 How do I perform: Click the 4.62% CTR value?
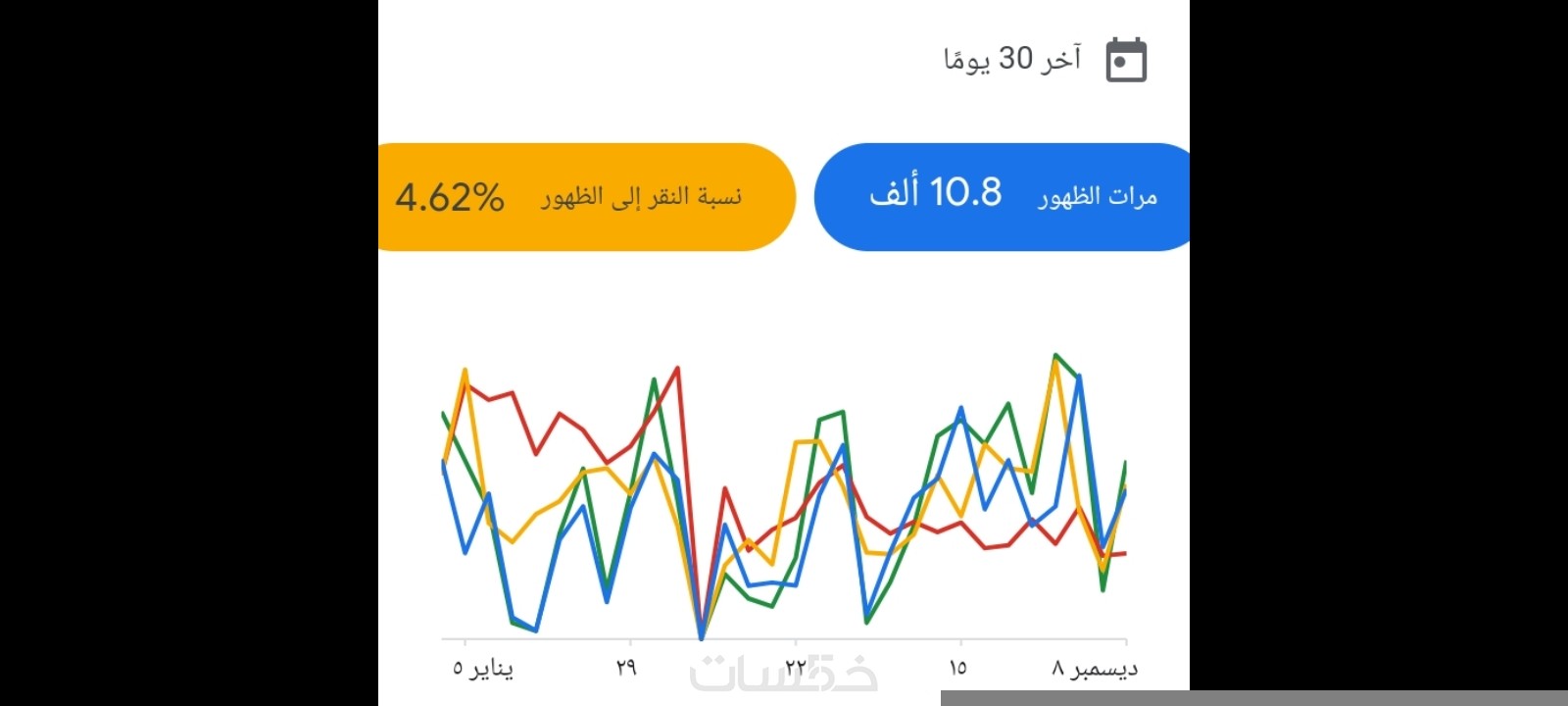tap(450, 198)
